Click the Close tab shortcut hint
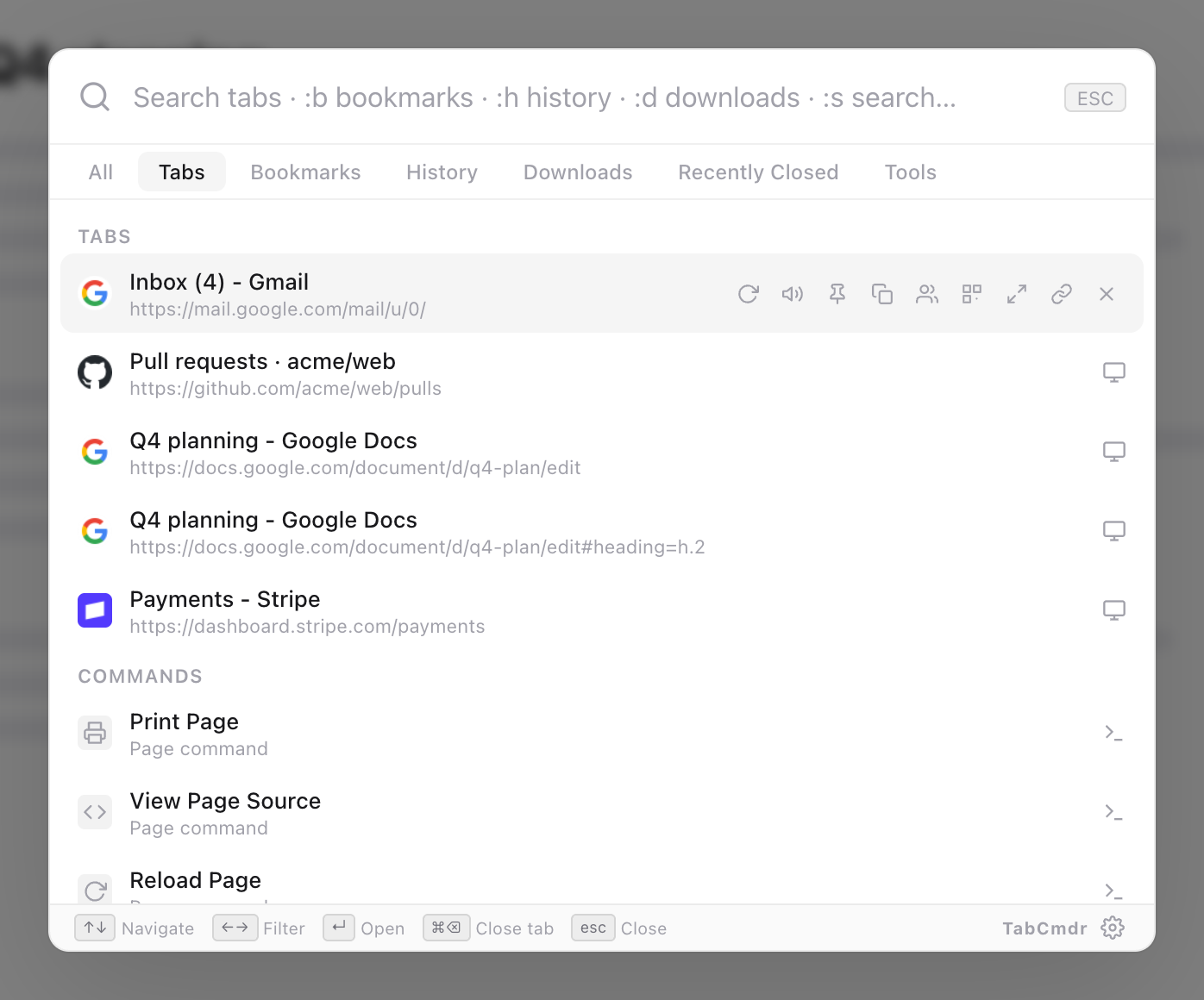 [488, 928]
